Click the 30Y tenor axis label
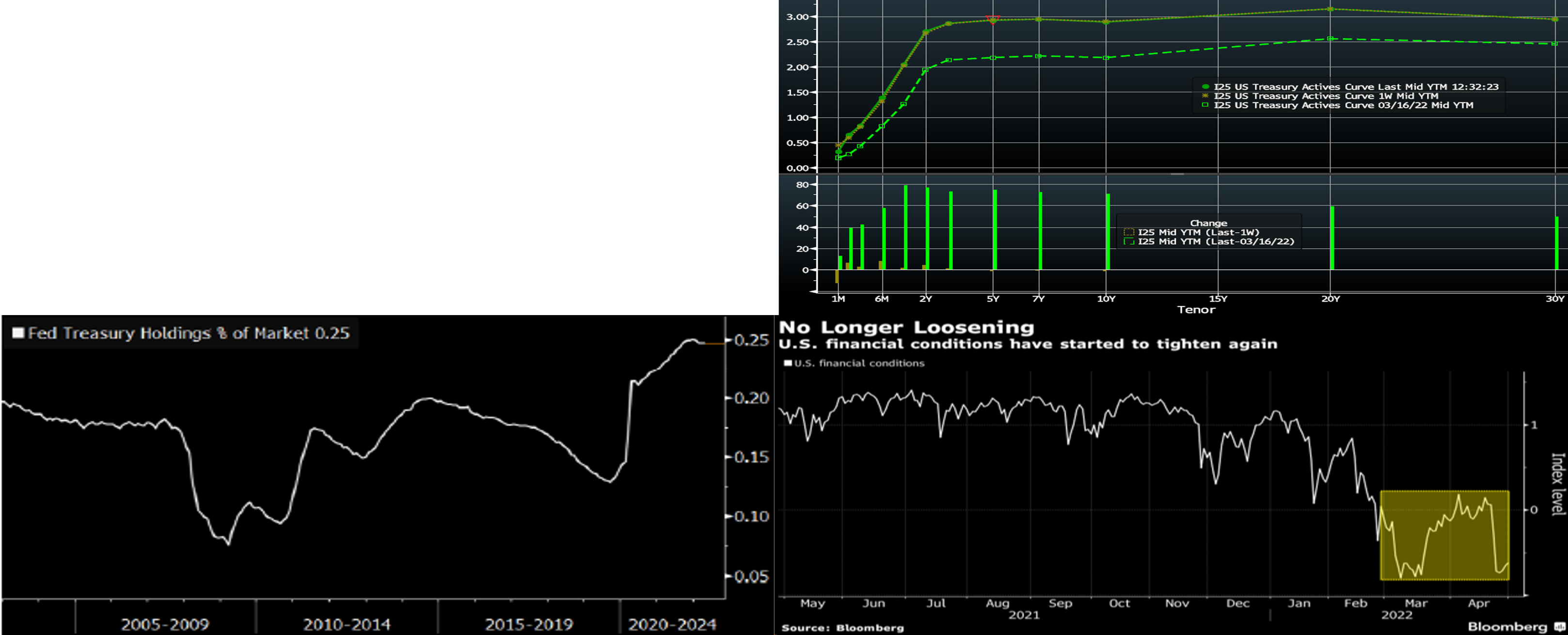 pyautogui.click(x=1554, y=299)
